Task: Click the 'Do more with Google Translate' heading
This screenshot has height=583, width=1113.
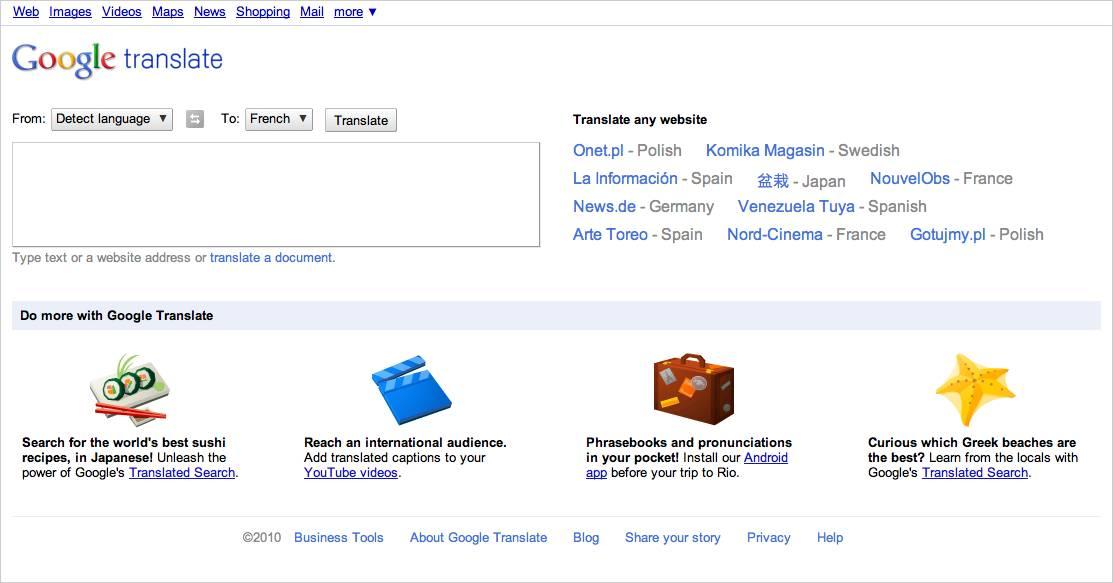Action: tap(116, 315)
